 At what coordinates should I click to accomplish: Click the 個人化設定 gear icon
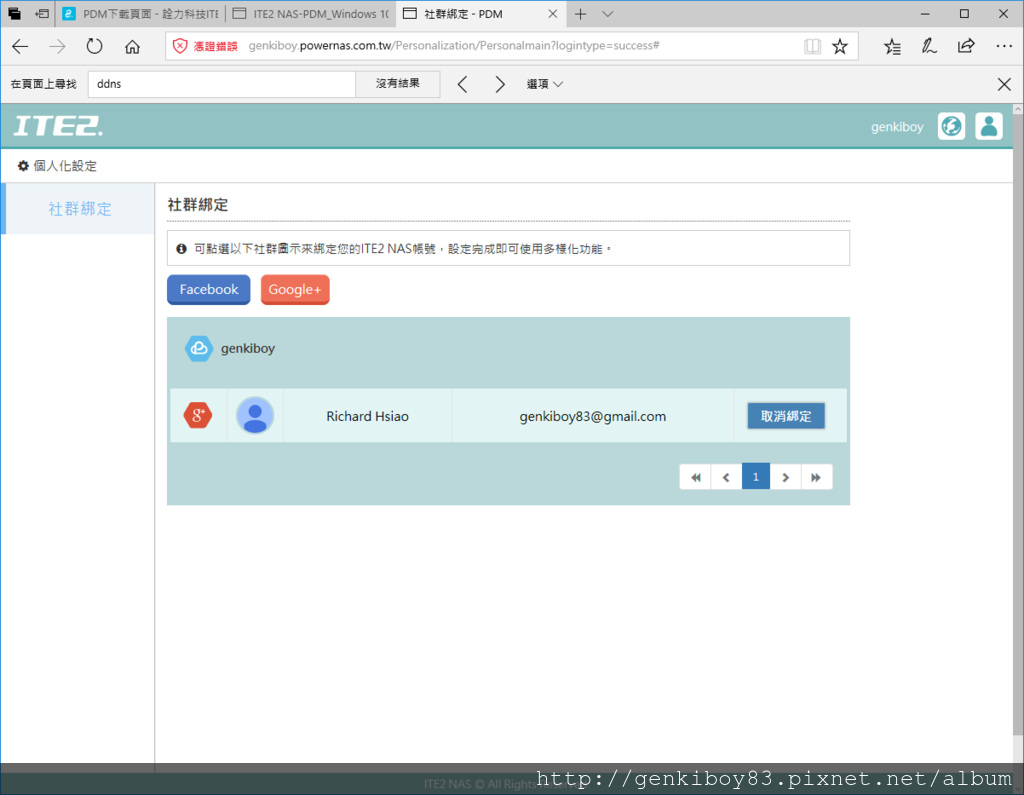23,166
